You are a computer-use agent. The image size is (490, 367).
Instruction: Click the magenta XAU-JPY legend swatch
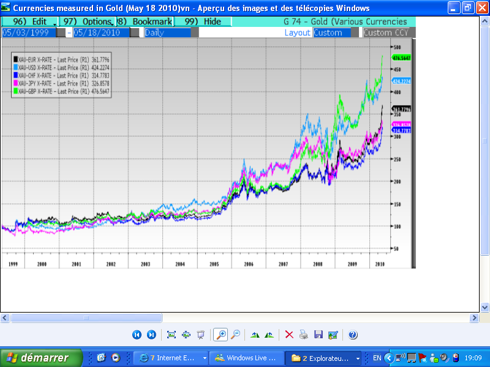click(16, 83)
